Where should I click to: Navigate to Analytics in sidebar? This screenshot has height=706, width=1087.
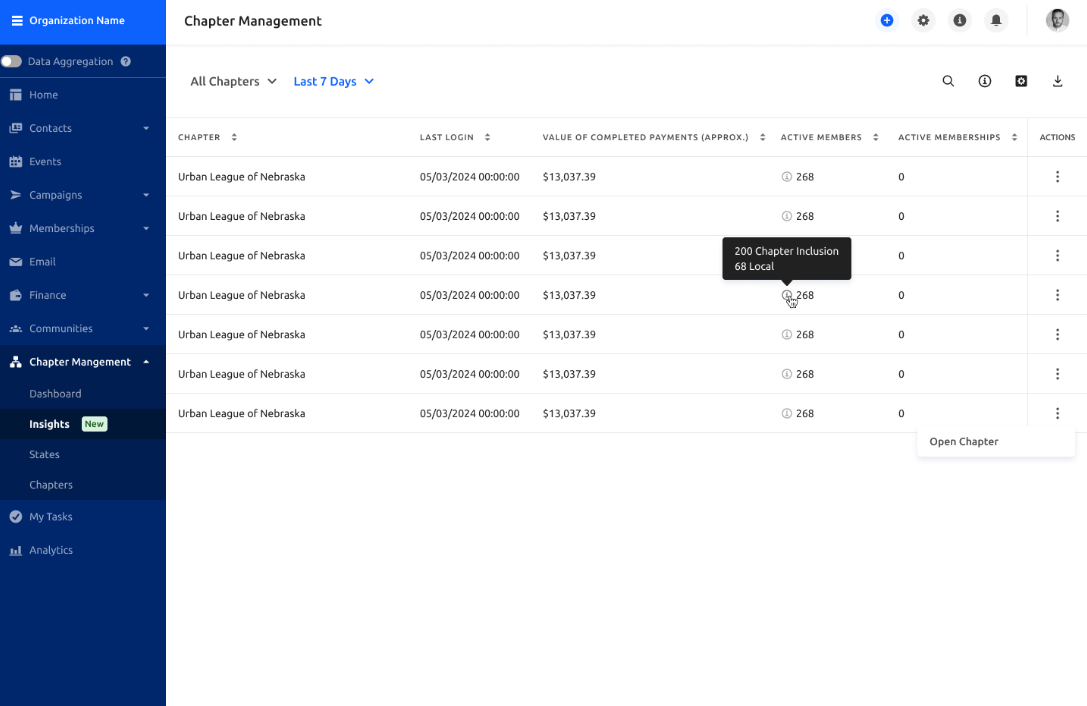51,550
